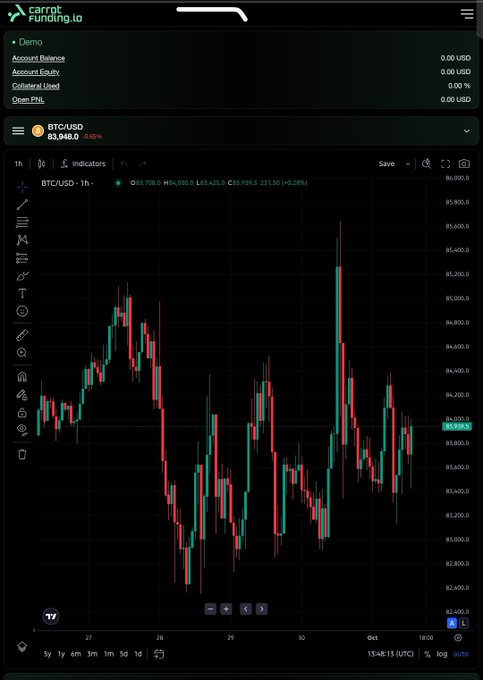
Task: Click the BTC/USD - 1h chart legend title
Action: tap(67, 183)
